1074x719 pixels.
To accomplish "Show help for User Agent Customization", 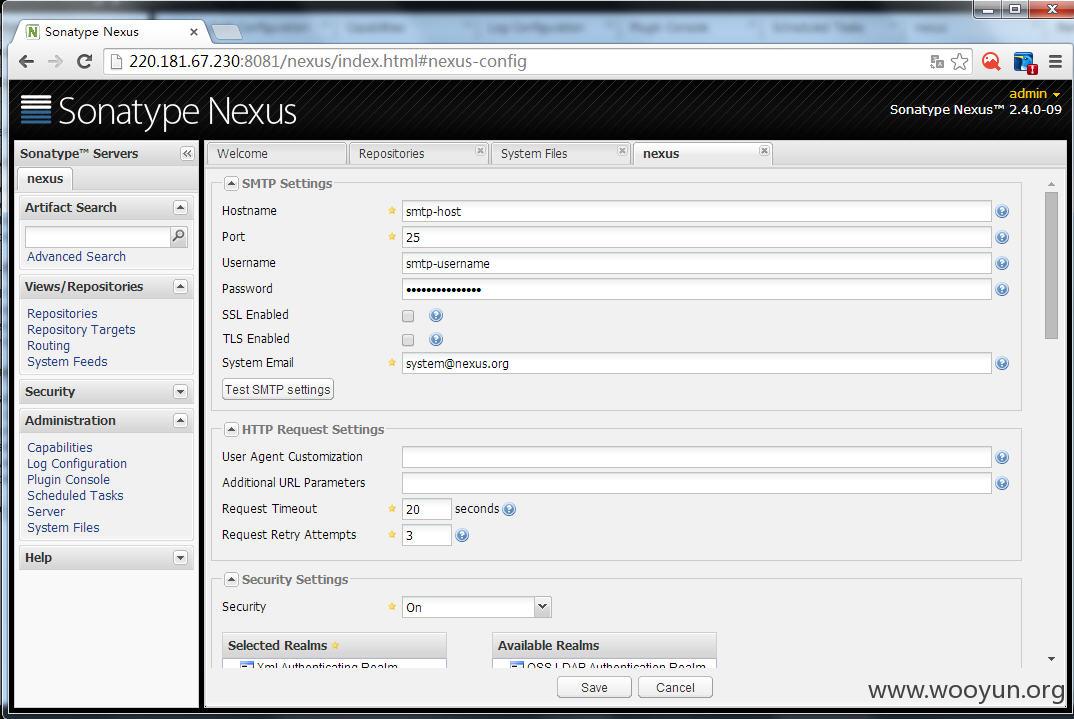I will coord(1001,457).
